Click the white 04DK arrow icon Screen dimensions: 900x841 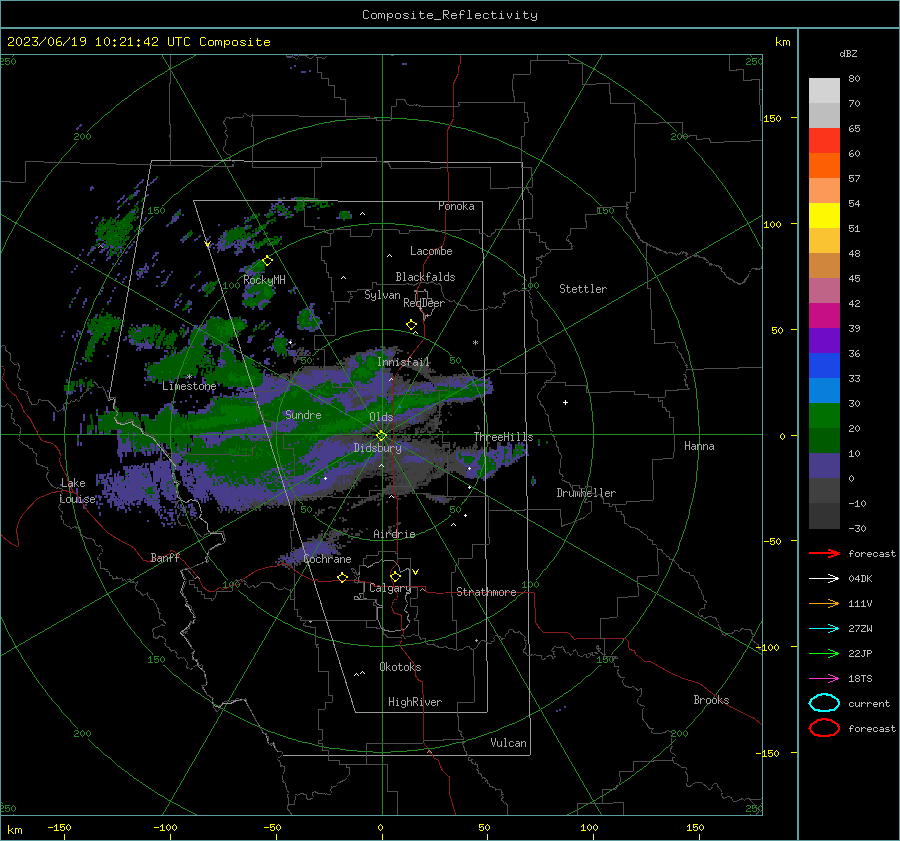click(x=824, y=578)
